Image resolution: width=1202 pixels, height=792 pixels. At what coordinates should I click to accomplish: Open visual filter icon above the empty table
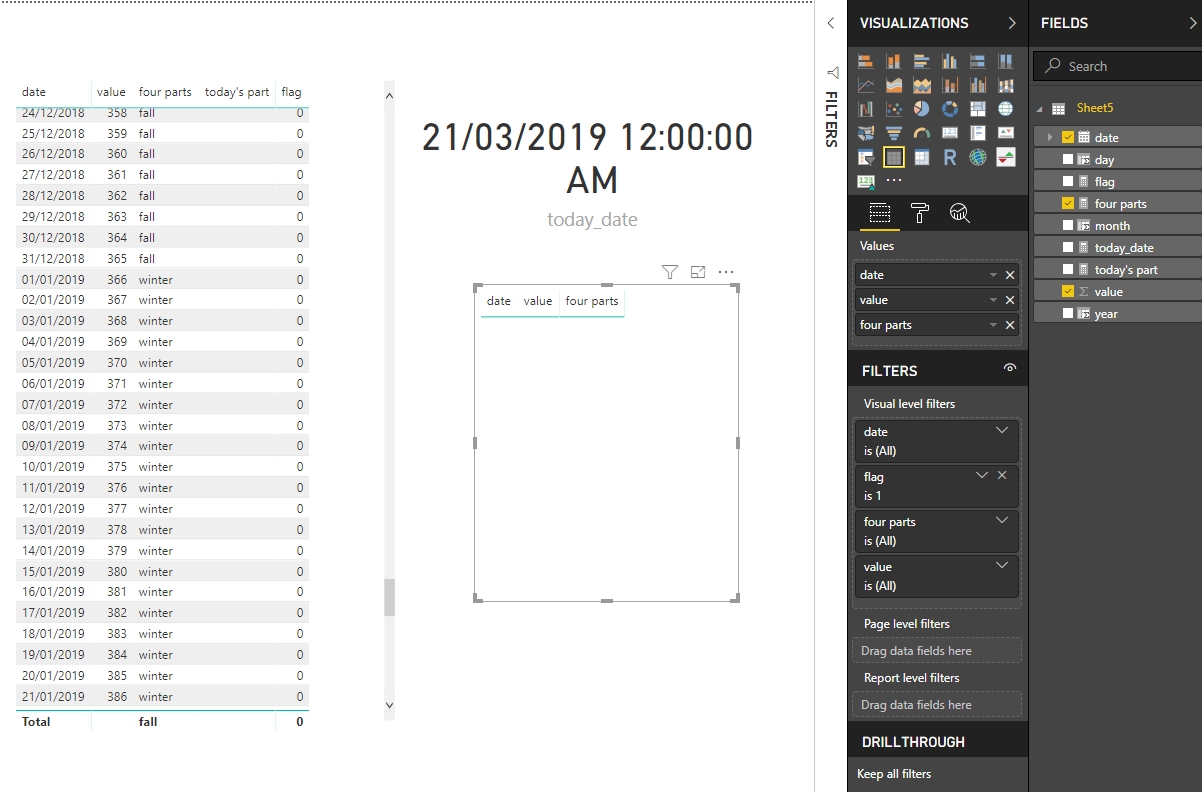pos(670,271)
